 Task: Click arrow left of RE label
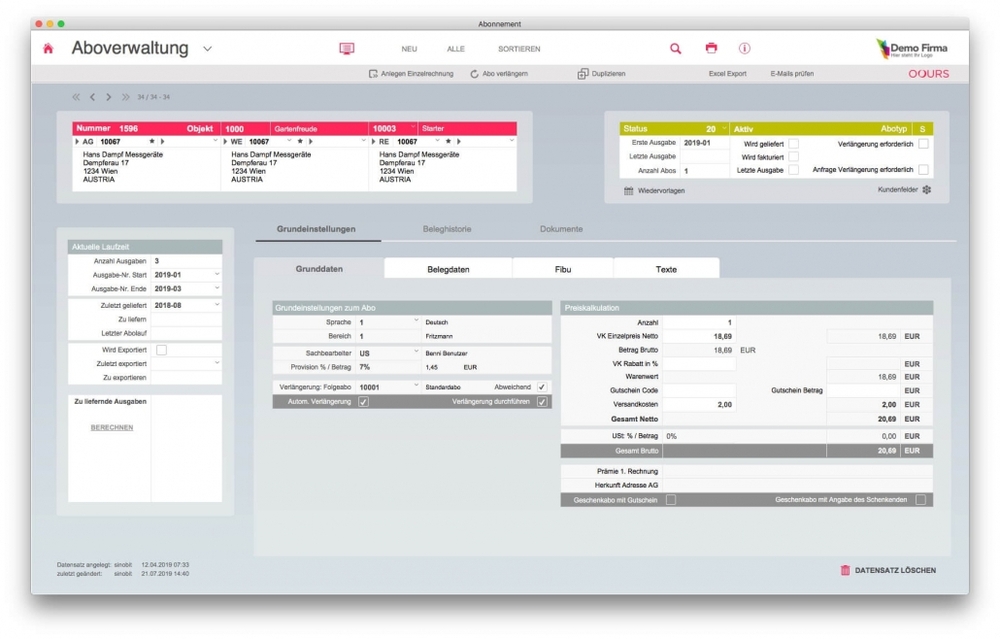point(373,142)
